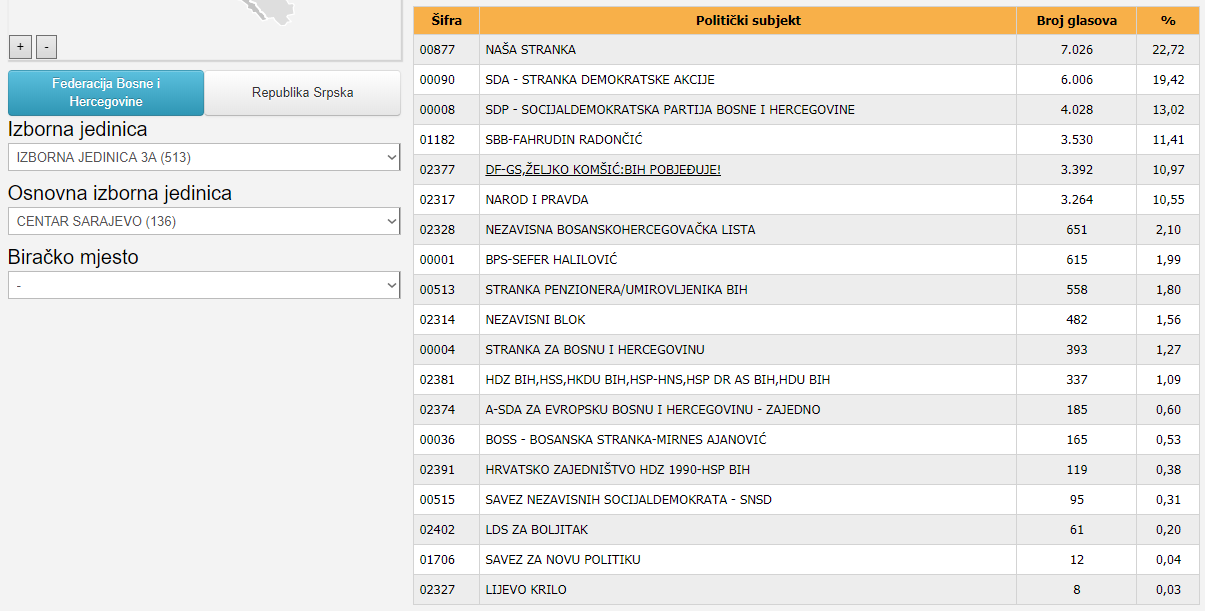Image resolution: width=1205 pixels, height=611 pixels.
Task: Select LIJEVO KRILO text
Action: tap(526, 590)
